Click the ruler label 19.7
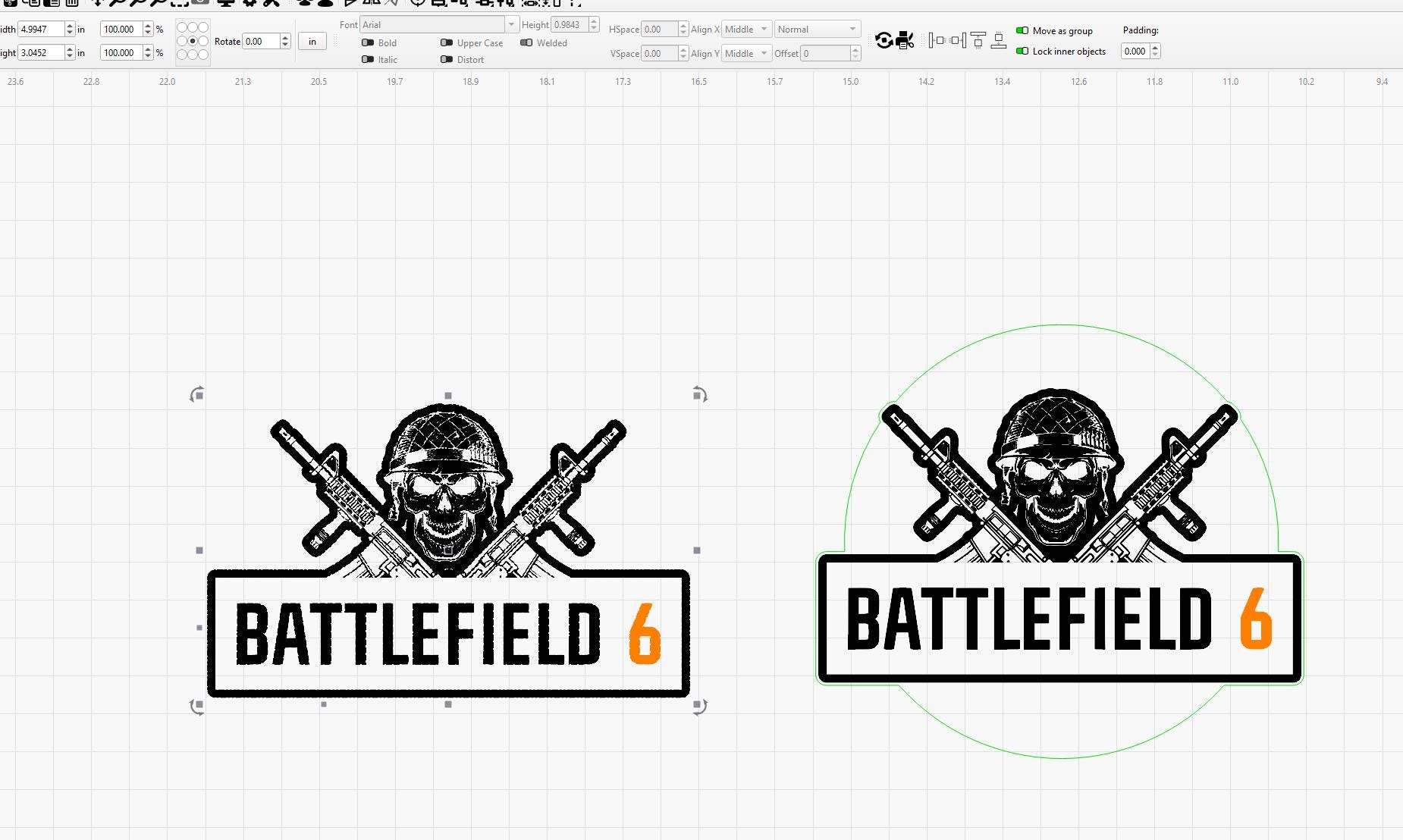Image resolution: width=1403 pixels, height=840 pixels. (x=395, y=81)
